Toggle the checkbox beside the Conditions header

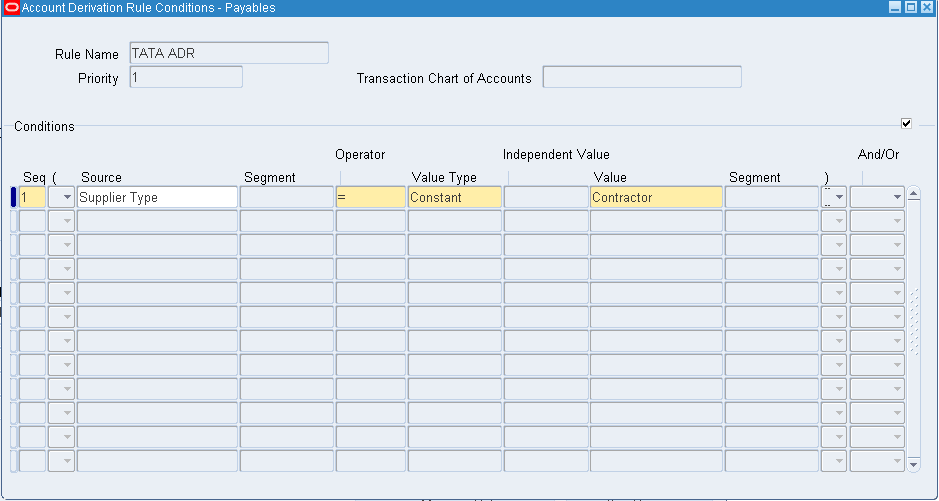click(x=906, y=123)
